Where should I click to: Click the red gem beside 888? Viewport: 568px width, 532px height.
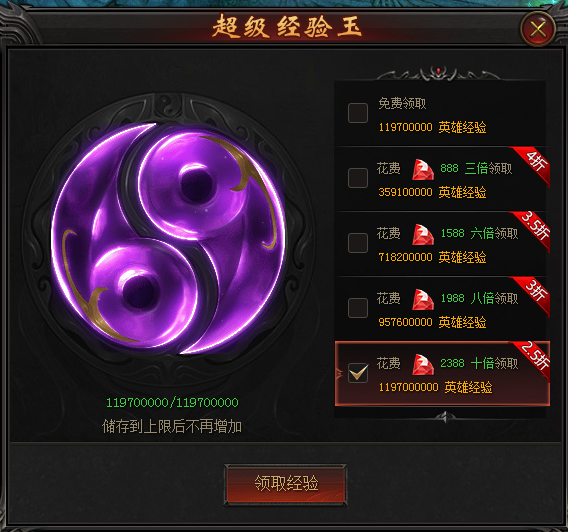[x=423, y=169]
